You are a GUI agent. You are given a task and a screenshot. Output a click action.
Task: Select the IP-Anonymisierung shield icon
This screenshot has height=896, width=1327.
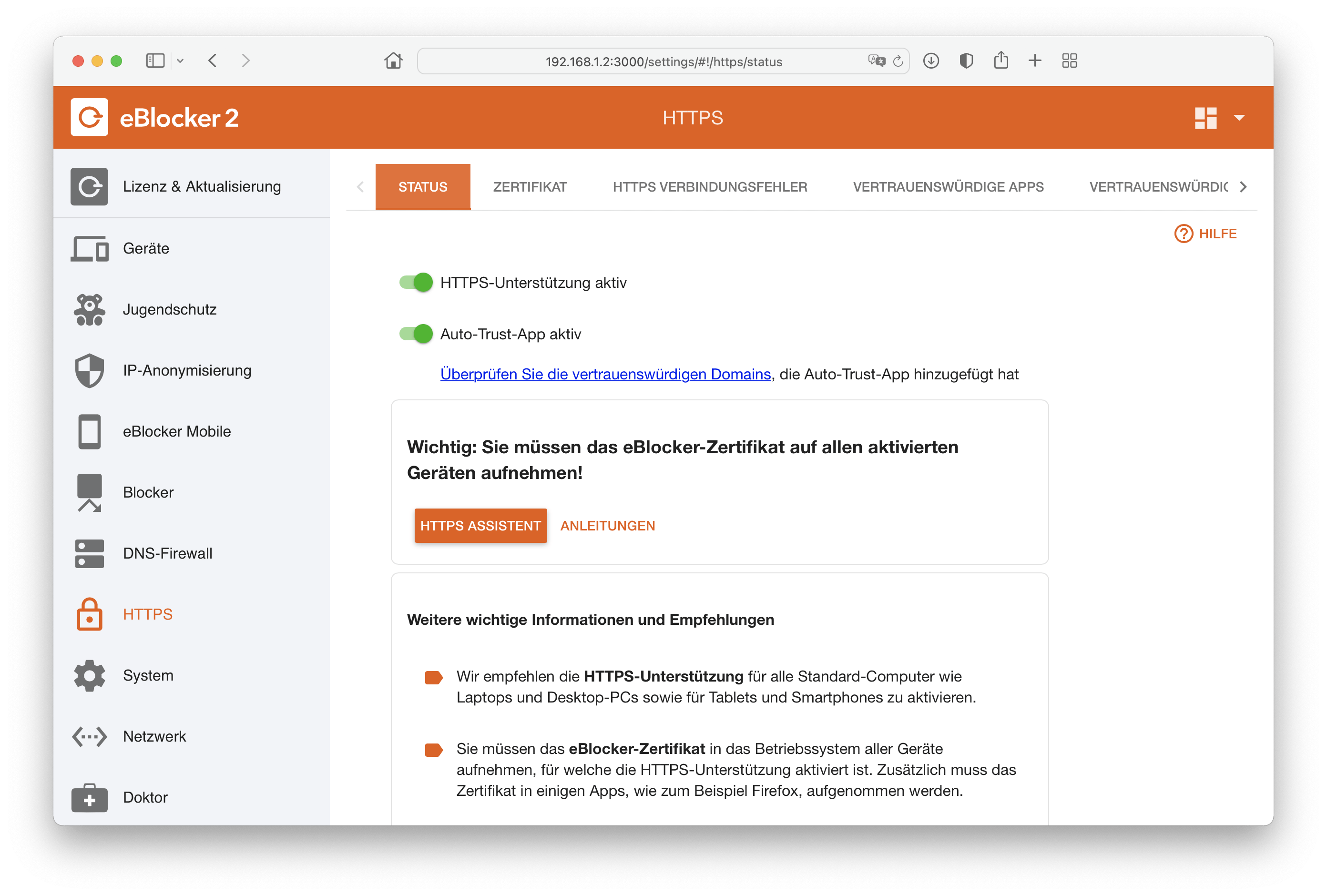pos(89,371)
